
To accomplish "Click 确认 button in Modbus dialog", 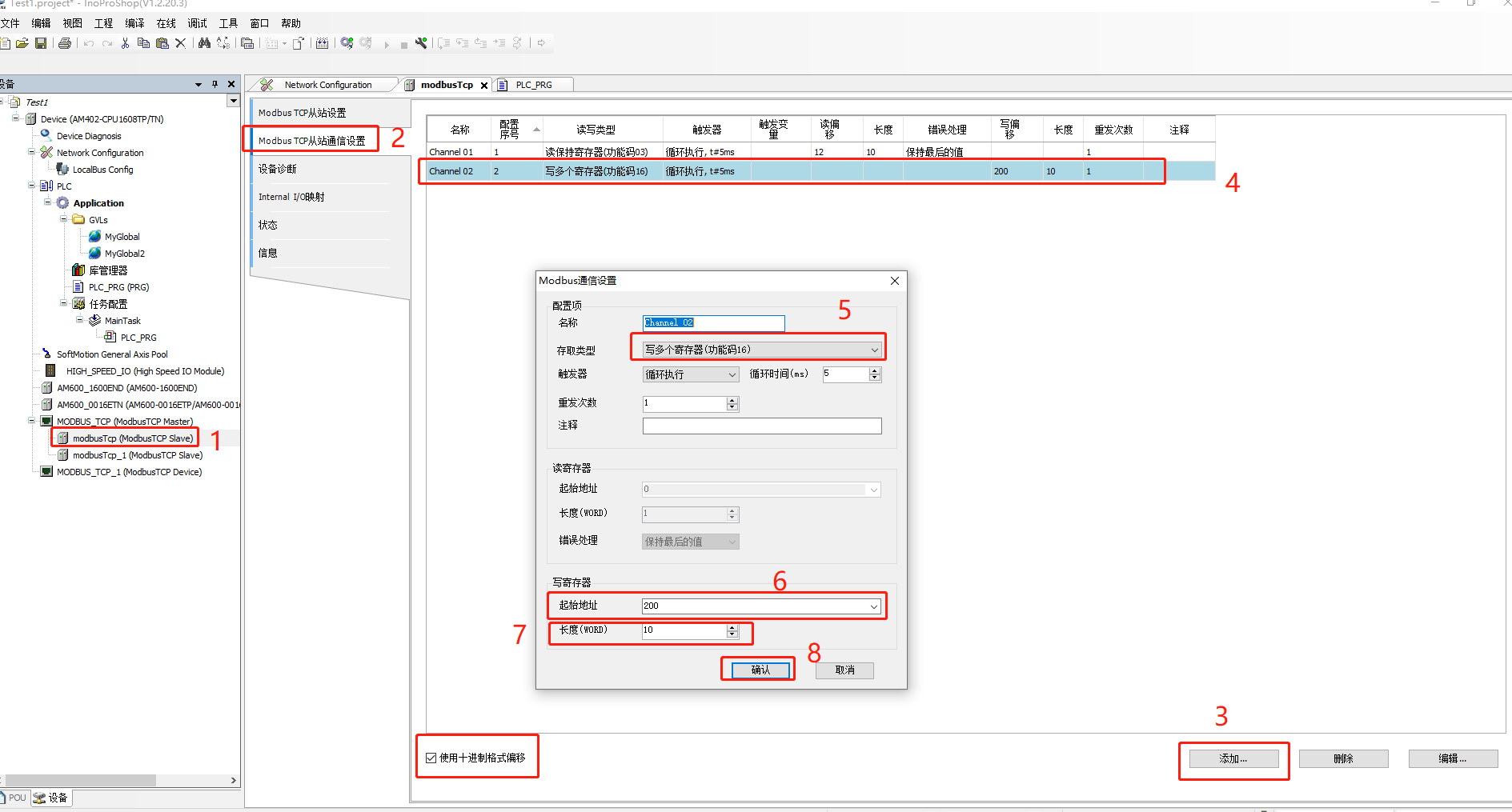I will (x=760, y=670).
